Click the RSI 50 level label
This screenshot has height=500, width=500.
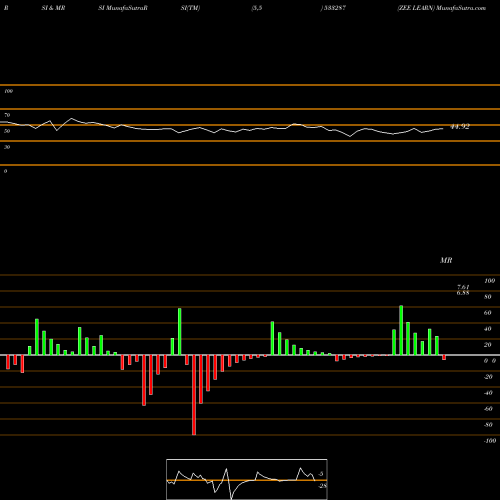7,131
